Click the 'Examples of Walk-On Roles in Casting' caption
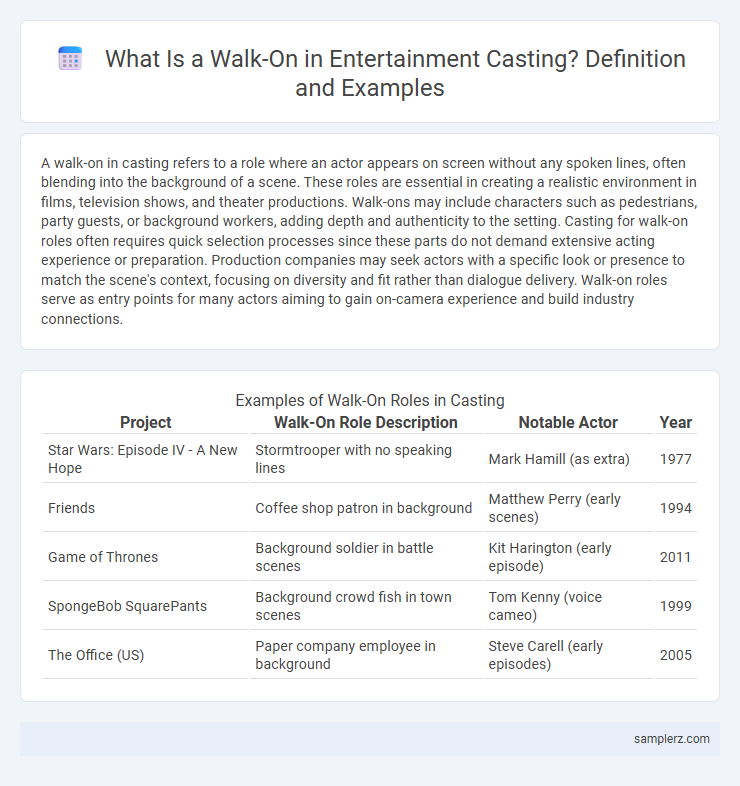 370,400
